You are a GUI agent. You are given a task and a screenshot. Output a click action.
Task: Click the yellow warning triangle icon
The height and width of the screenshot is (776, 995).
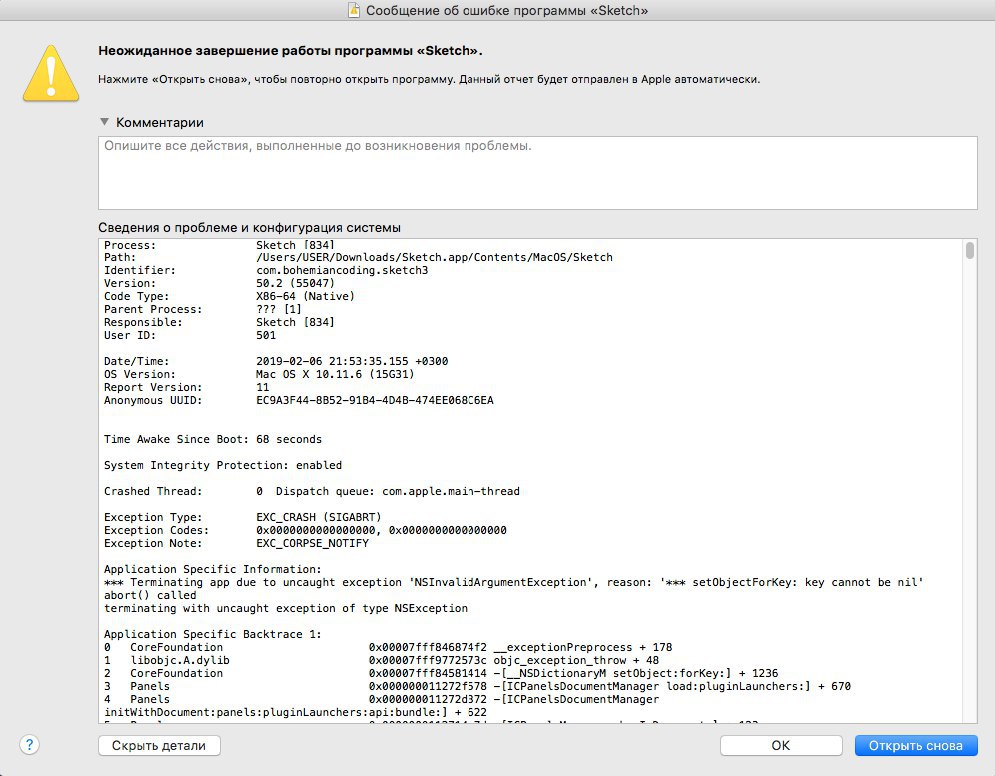tap(51, 74)
